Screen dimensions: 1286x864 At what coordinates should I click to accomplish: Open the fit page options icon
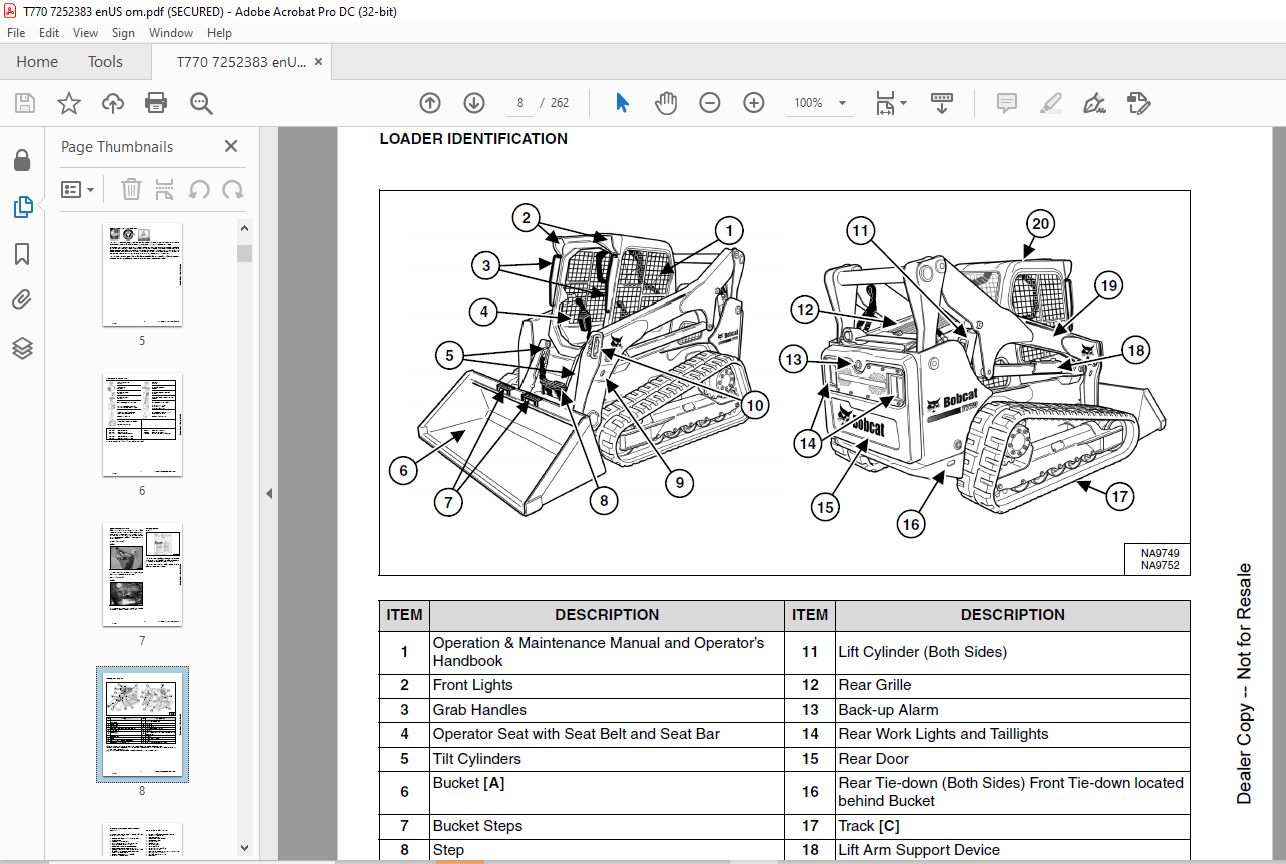890,103
